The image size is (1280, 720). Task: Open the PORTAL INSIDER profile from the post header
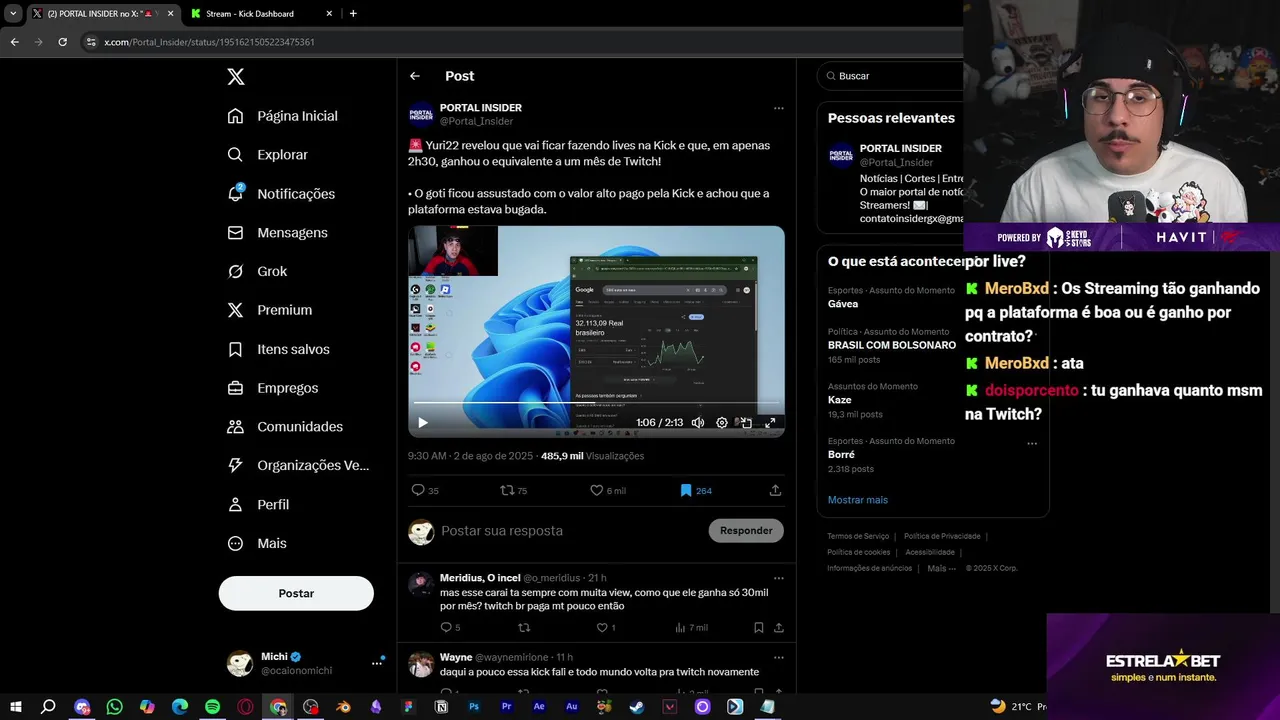coord(481,107)
